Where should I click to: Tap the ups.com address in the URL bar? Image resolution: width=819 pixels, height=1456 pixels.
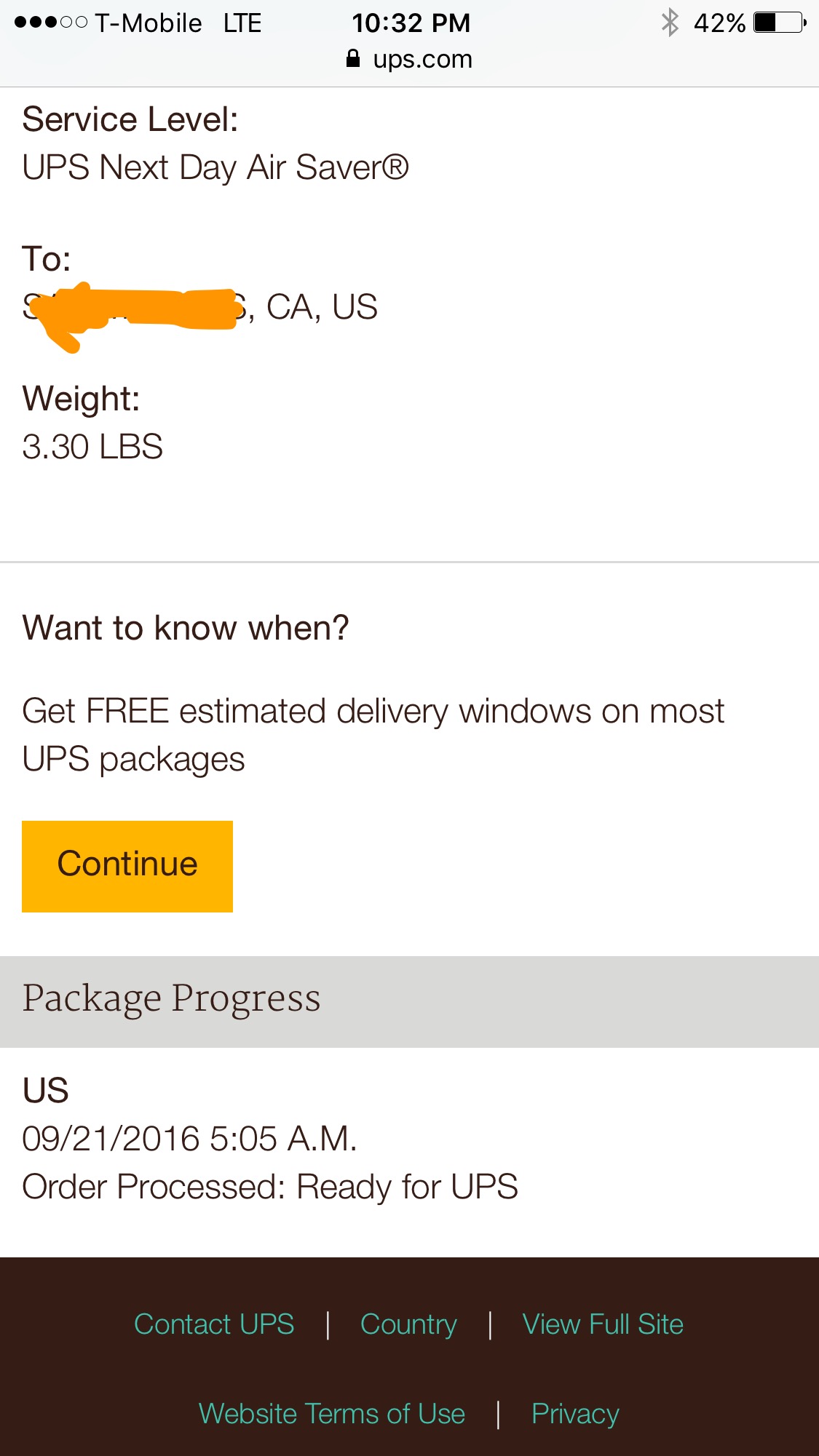(x=422, y=59)
